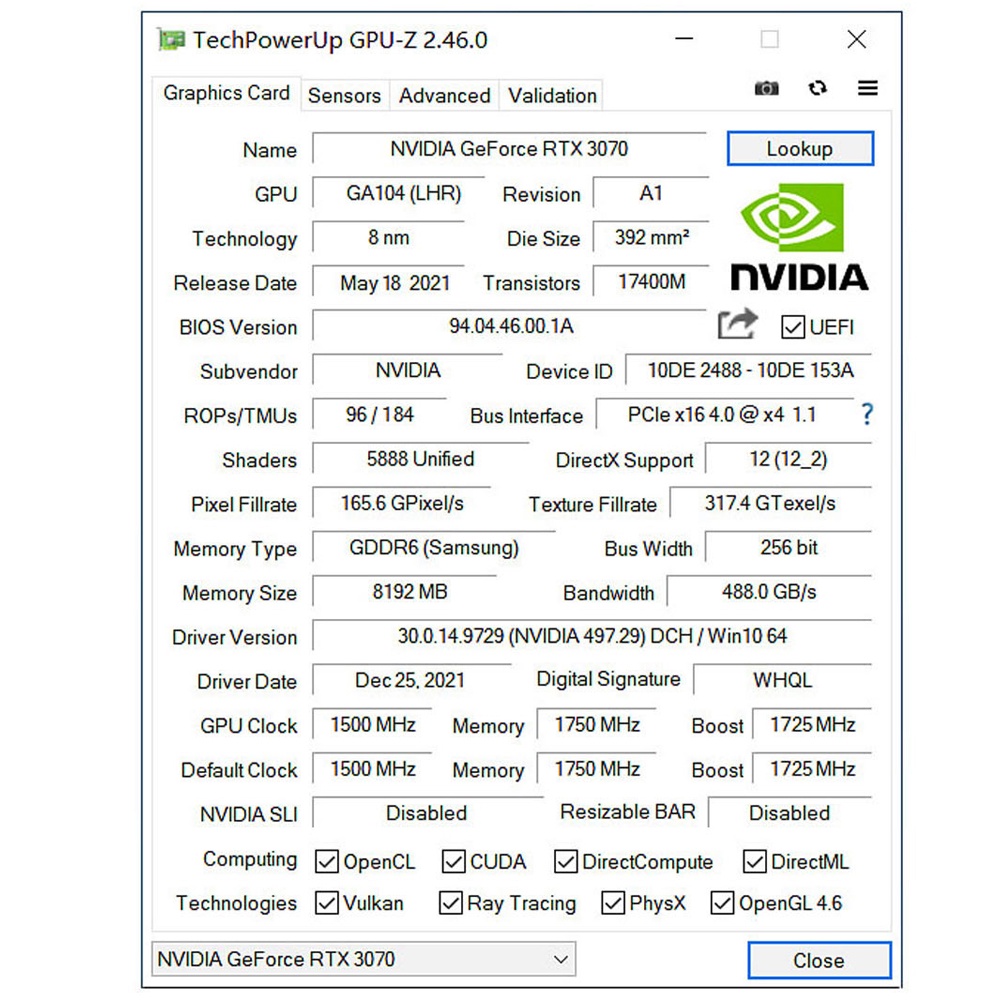Open the hamburger menu icon

tap(868, 88)
